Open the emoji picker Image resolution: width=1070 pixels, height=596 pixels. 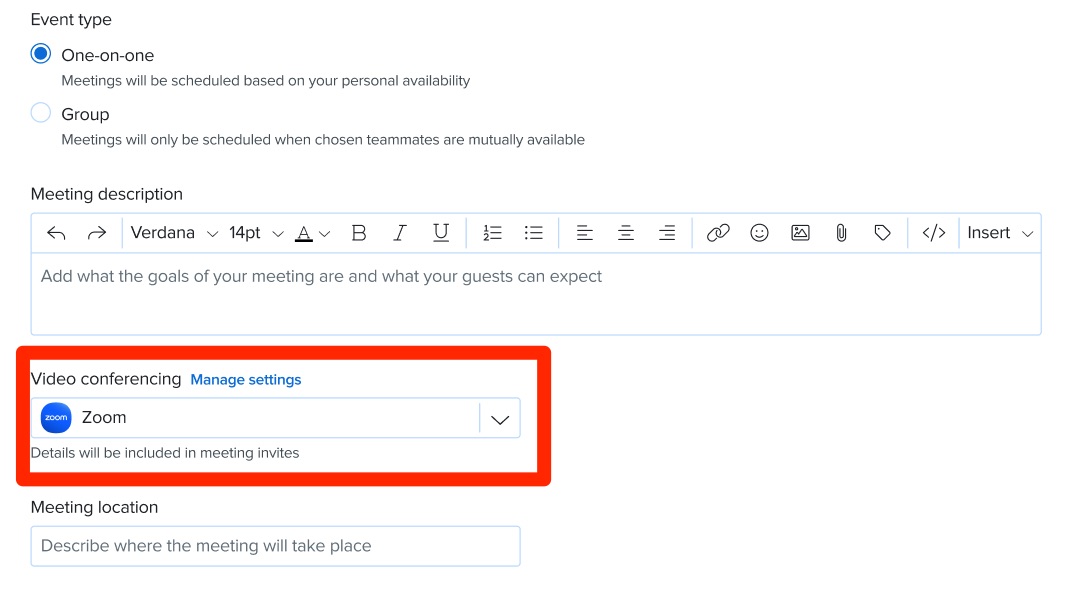tap(760, 233)
